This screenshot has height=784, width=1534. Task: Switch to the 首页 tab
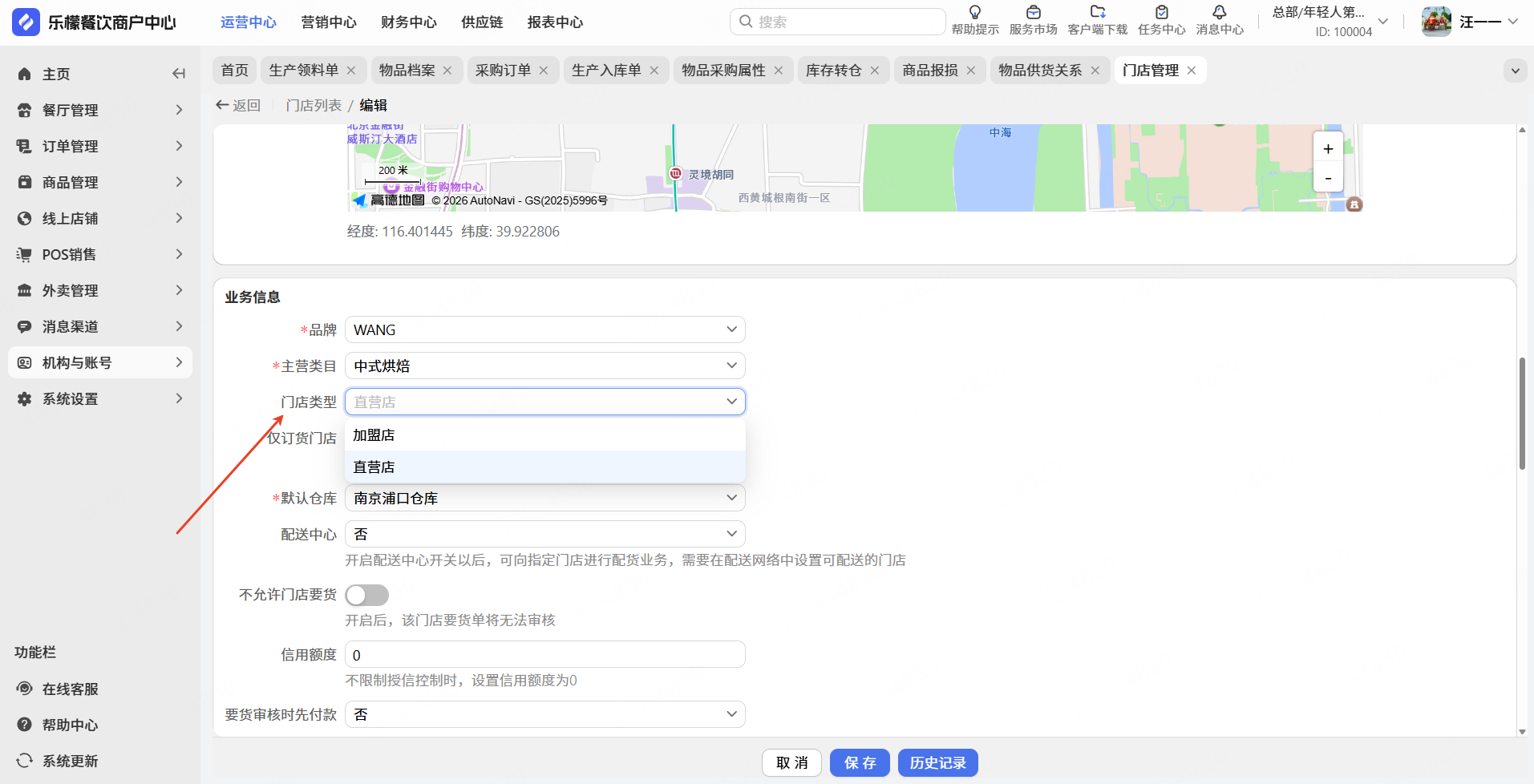(235, 71)
